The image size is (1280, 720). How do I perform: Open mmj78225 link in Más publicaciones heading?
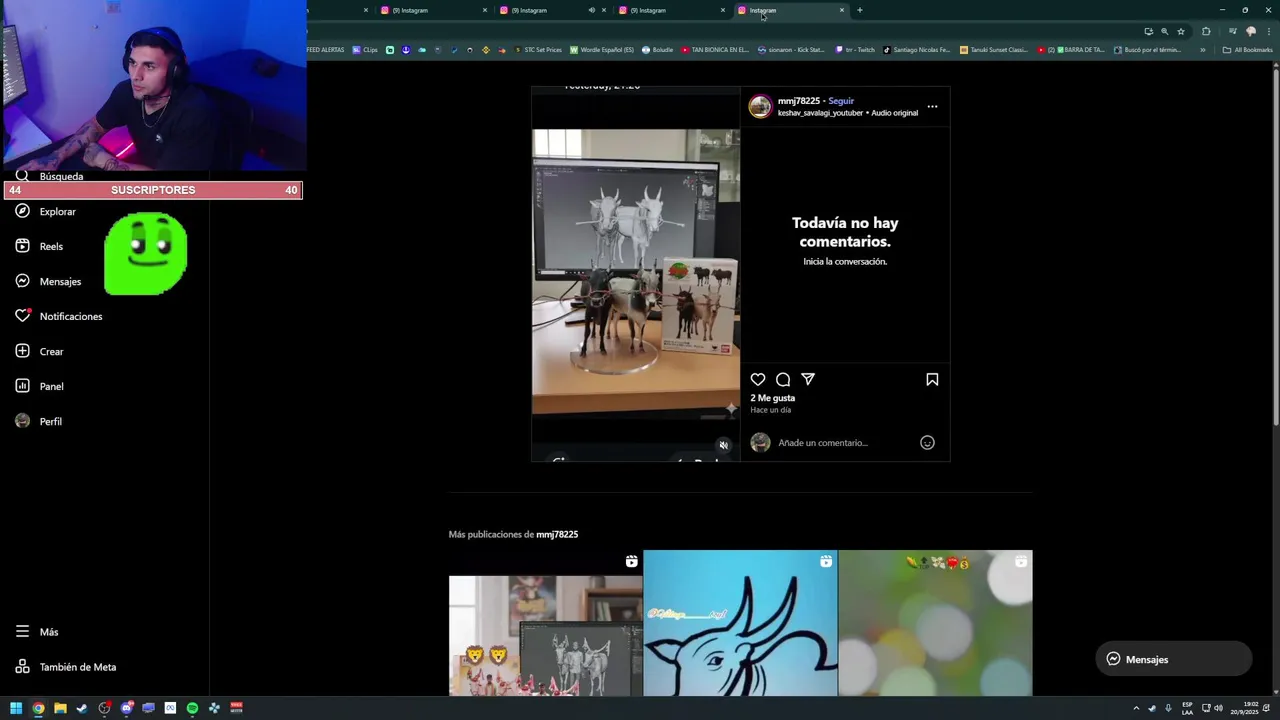(557, 534)
